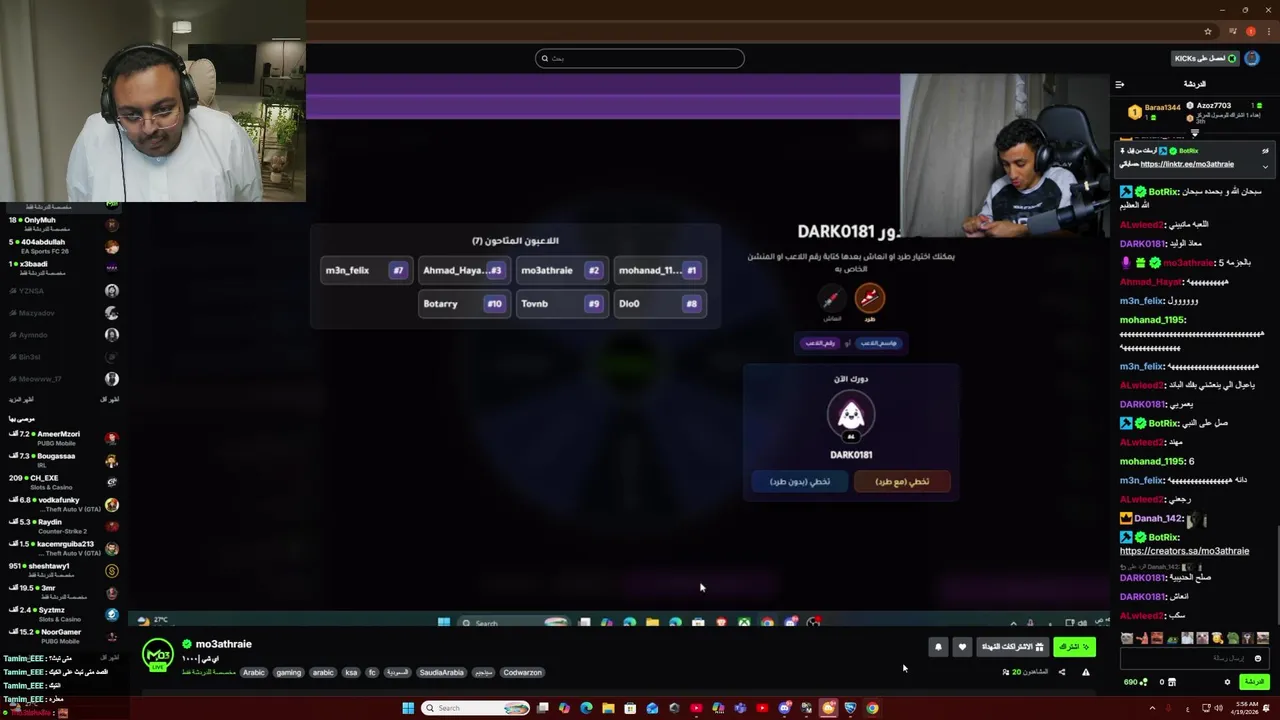Screen dimensions: 1280x720
Task: Click the emoji picker icon in message box
Action: point(1258,658)
